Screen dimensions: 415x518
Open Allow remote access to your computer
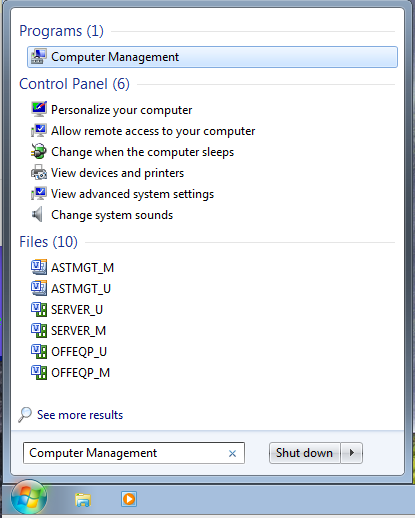click(153, 131)
